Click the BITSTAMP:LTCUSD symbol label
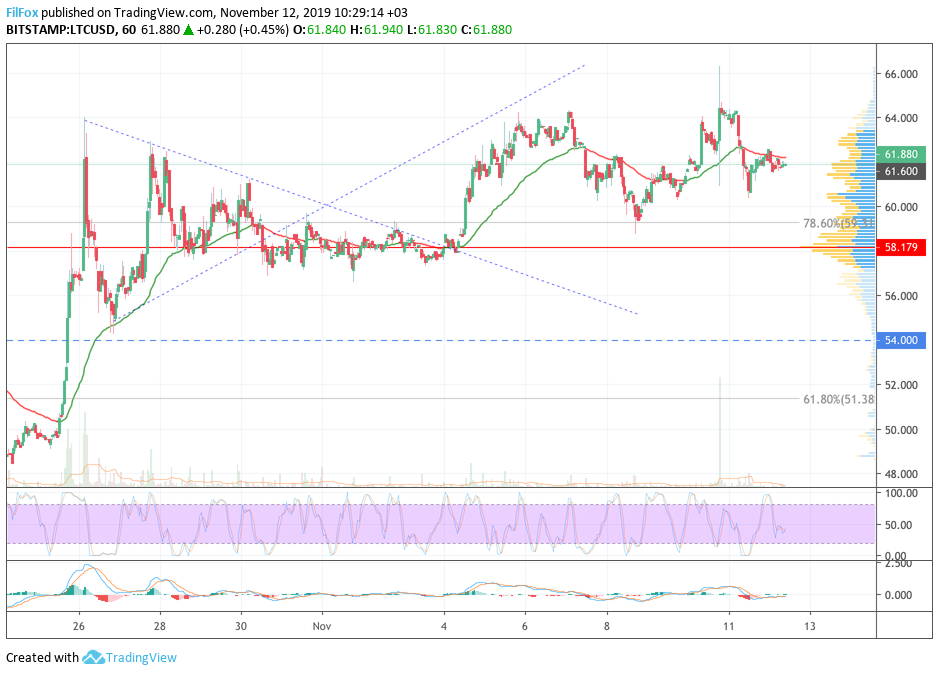Screen dimensions: 939x675 [60, 30]
